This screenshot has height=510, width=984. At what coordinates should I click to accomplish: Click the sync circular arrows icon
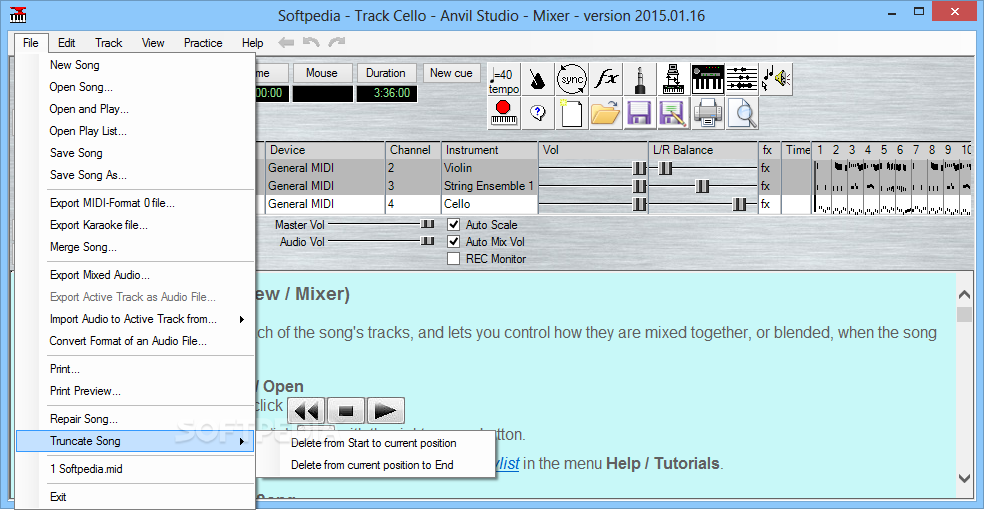[571, 79]
